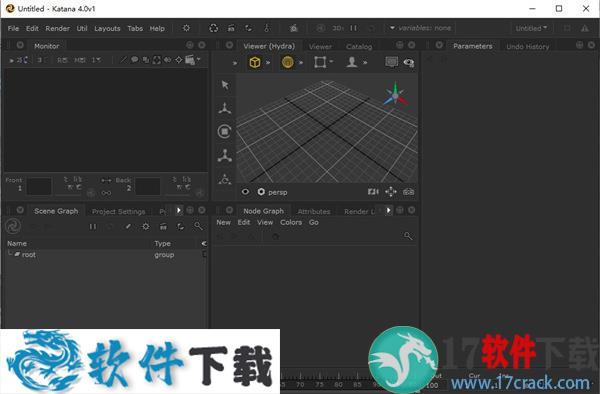Switch to the Catalog tab
This screenshot has width=600, height=394.
point(359,47)
